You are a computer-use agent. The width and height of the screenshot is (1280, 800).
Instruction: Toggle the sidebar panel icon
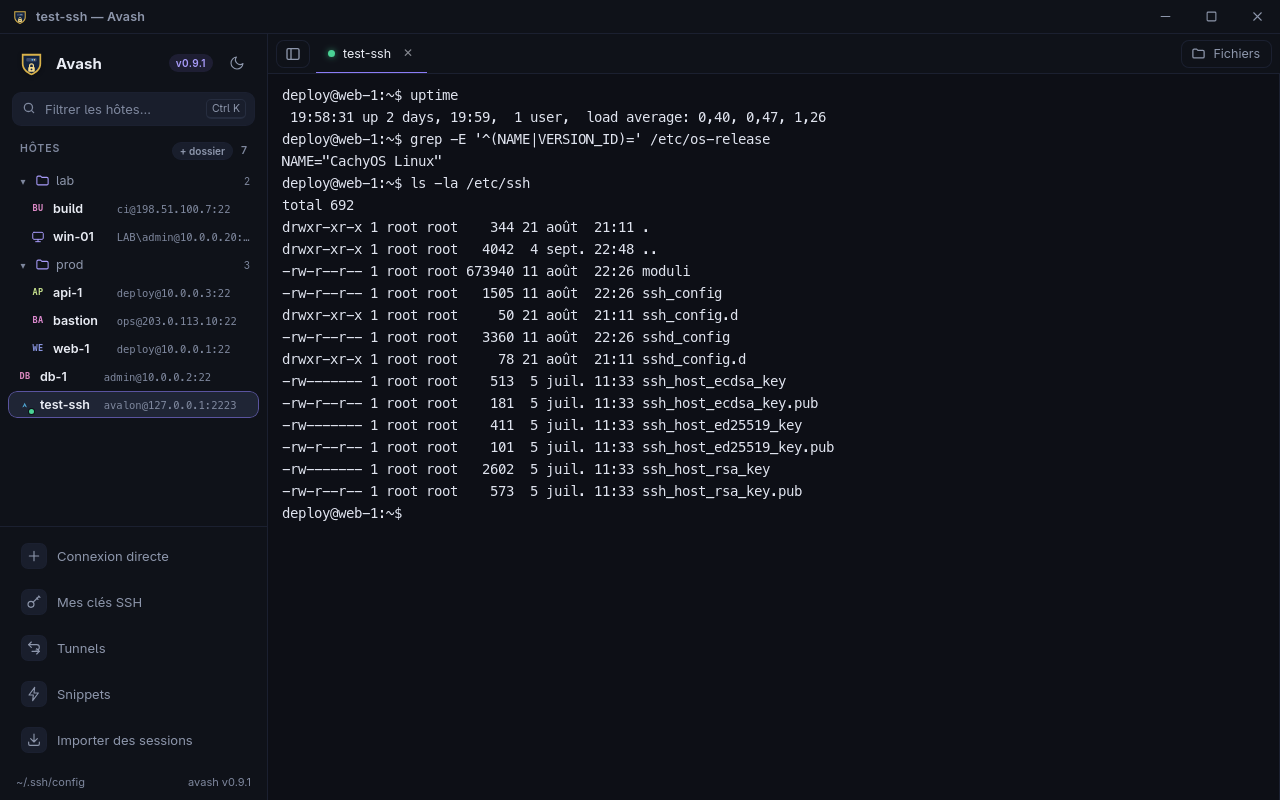(293, 54)
